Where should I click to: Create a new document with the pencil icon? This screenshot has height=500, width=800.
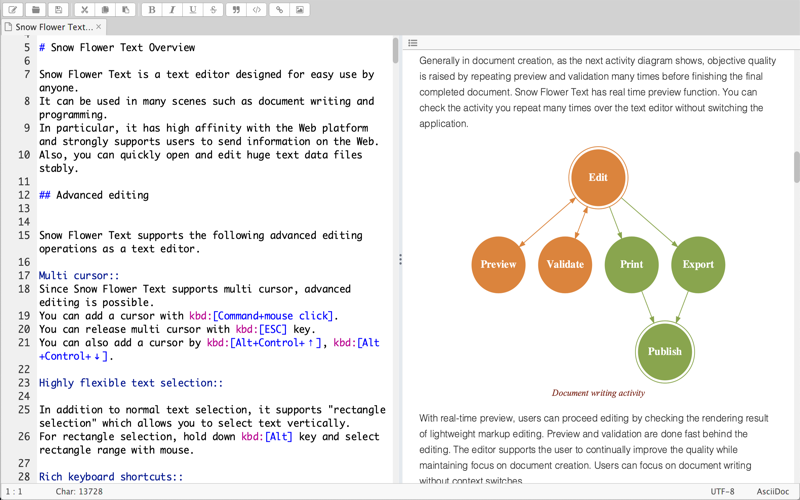pyautogui.click(x=13, y=10)
